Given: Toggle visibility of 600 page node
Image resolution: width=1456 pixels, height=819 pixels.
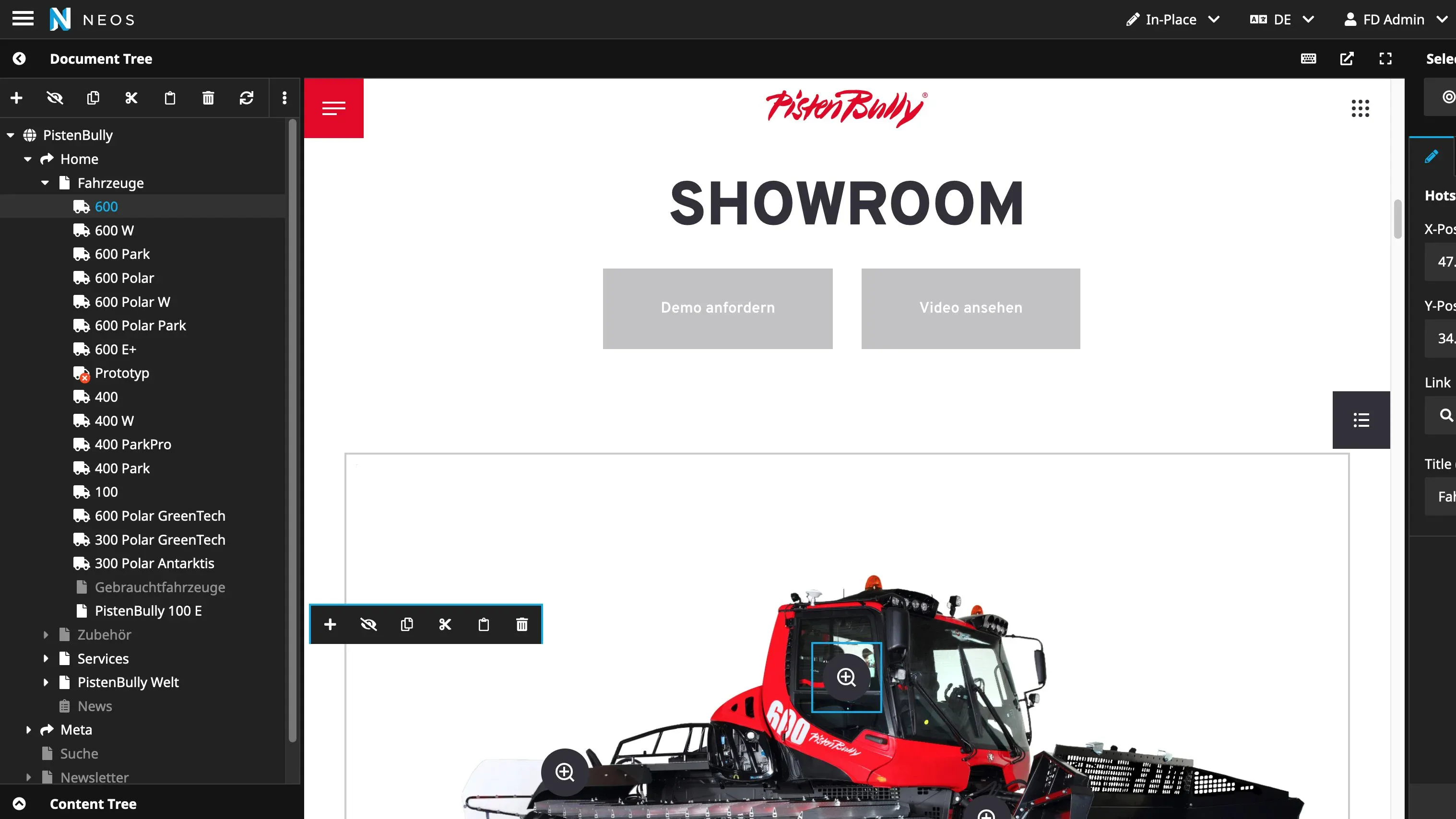Looking at the screenshot, I should (54, 97).
